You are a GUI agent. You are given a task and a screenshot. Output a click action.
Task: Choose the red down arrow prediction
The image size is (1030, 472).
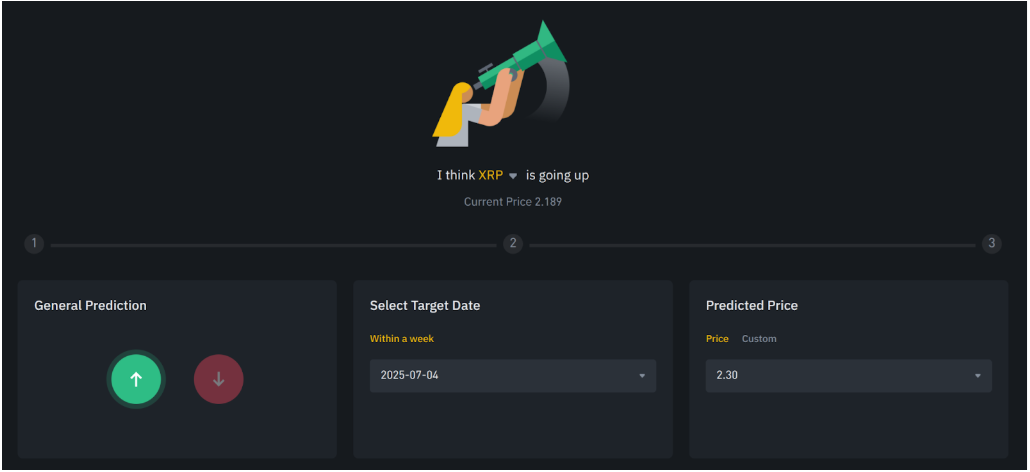pyautogui.click(x=219, y=379)
